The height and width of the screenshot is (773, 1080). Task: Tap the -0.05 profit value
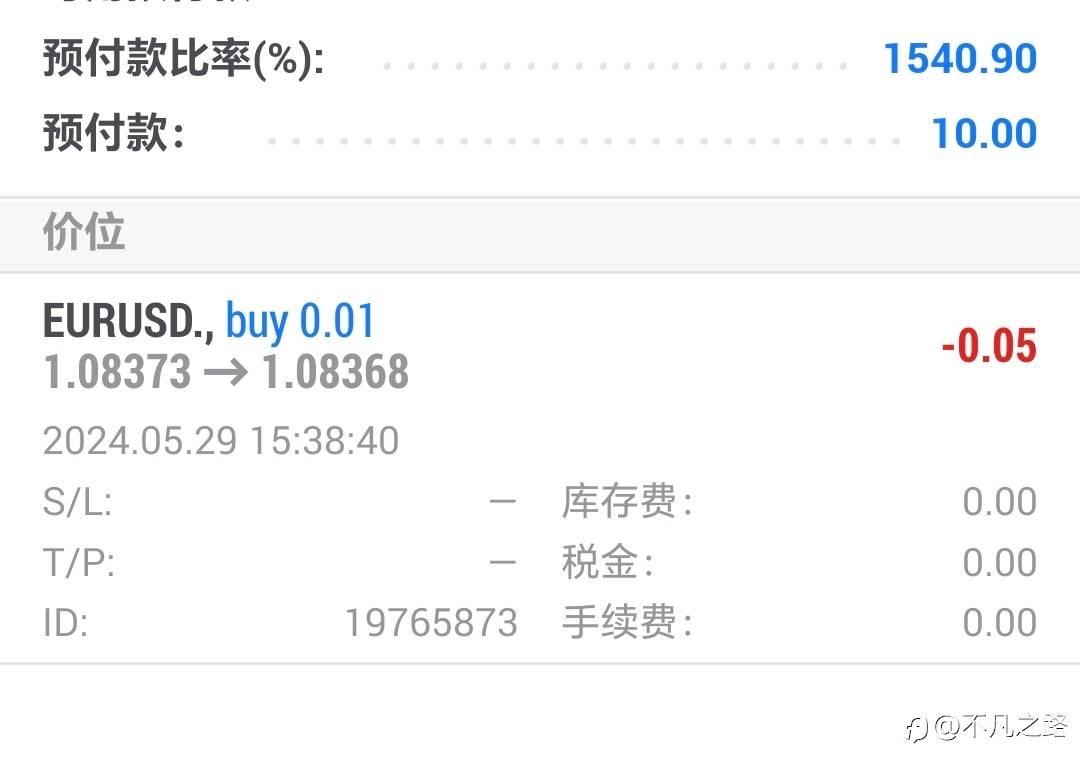pos(989,345)
